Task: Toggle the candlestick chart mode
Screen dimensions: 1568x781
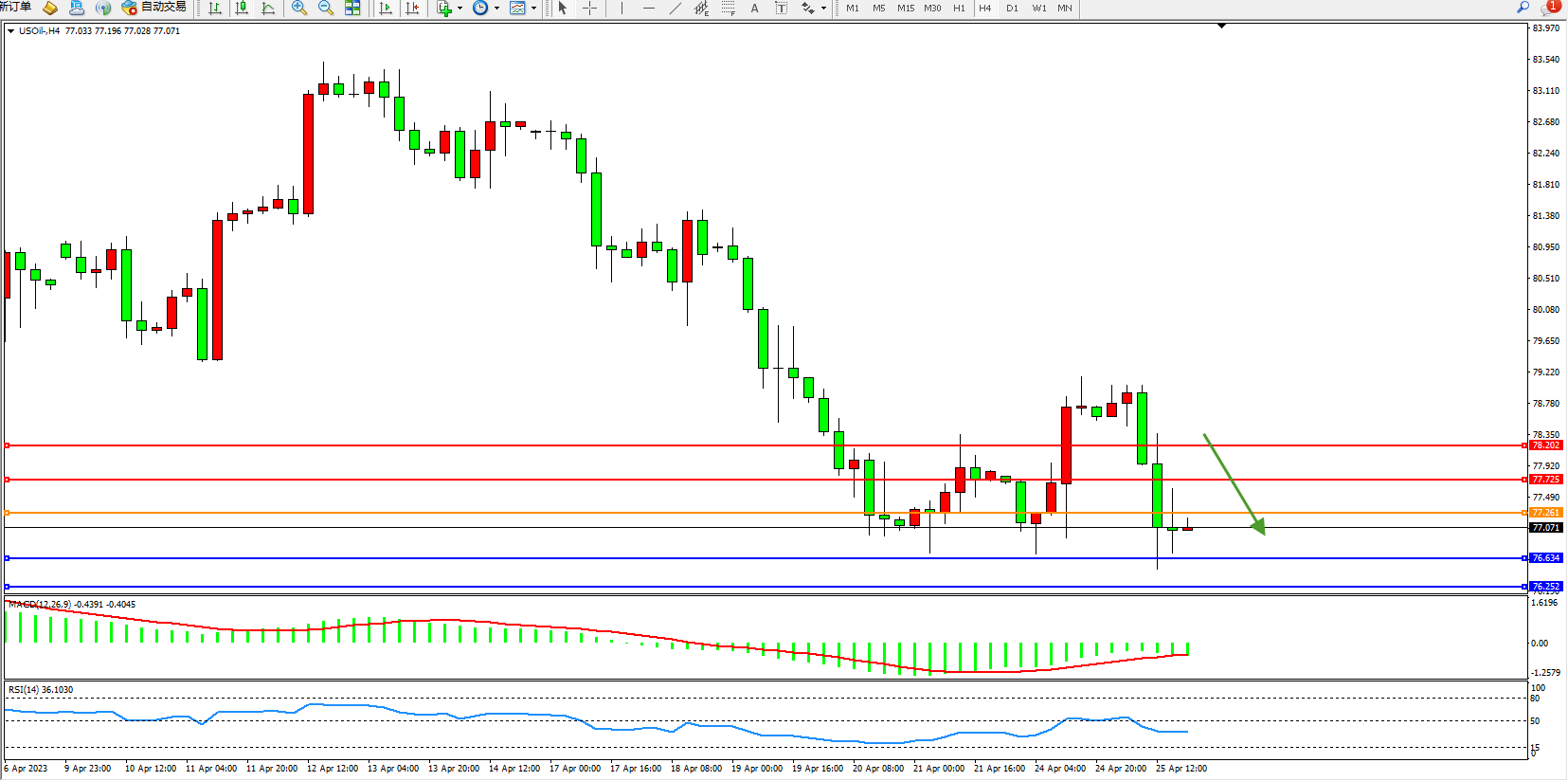Action: (x=242, y=9)
